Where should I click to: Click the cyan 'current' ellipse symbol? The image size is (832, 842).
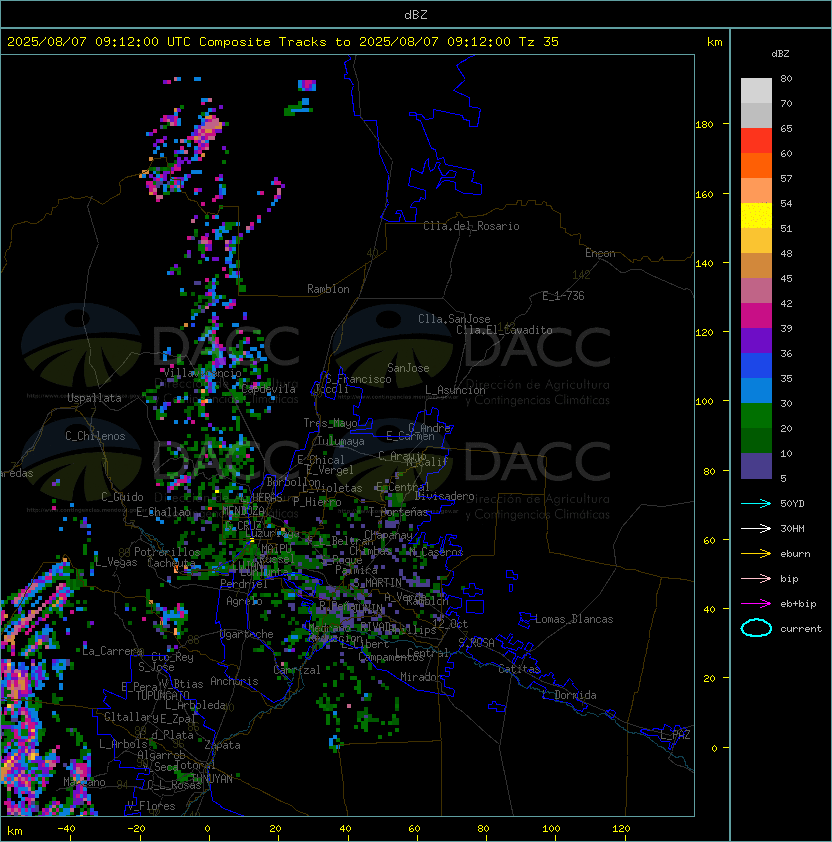[756, 628]
